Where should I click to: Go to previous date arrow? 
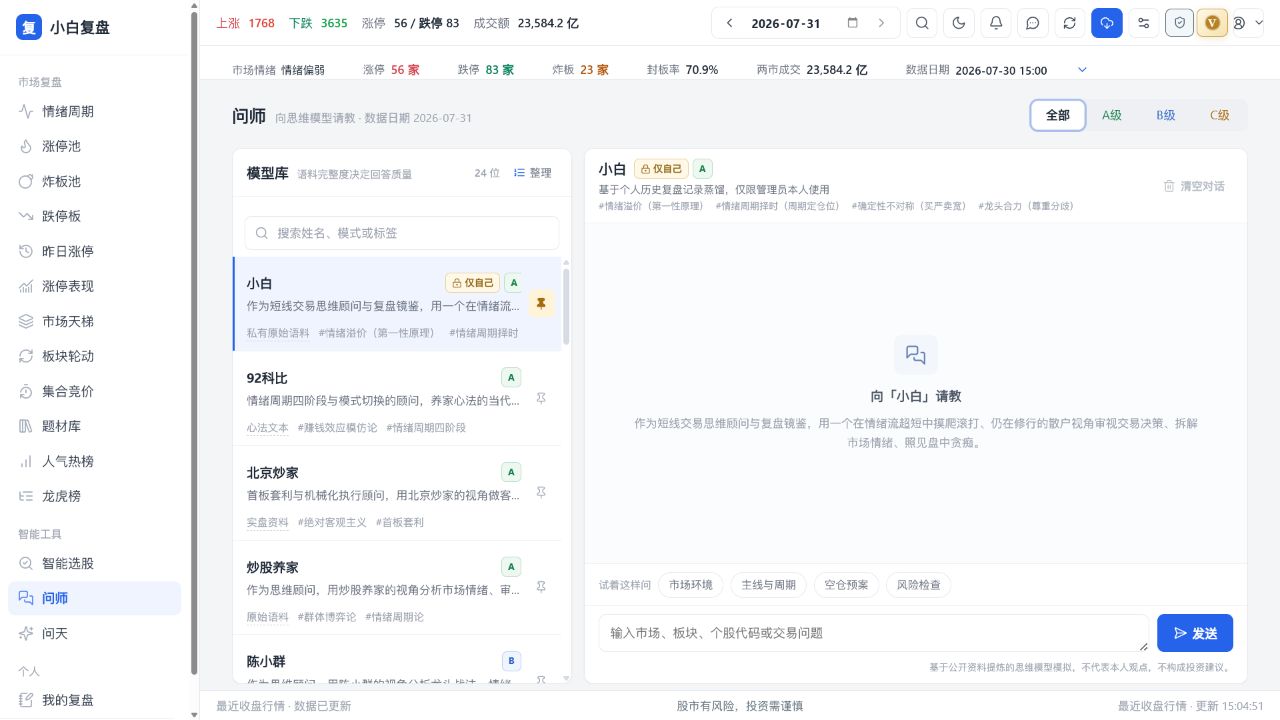(x=730, y=23)
